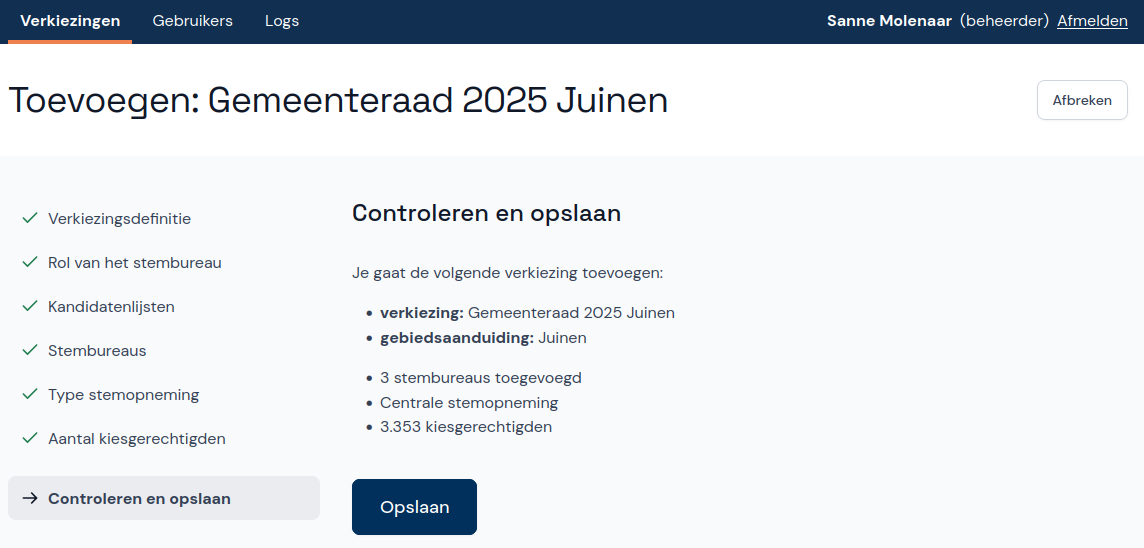
Task: Open Rol van het stembureau step
Action: [x=135, y=262]
